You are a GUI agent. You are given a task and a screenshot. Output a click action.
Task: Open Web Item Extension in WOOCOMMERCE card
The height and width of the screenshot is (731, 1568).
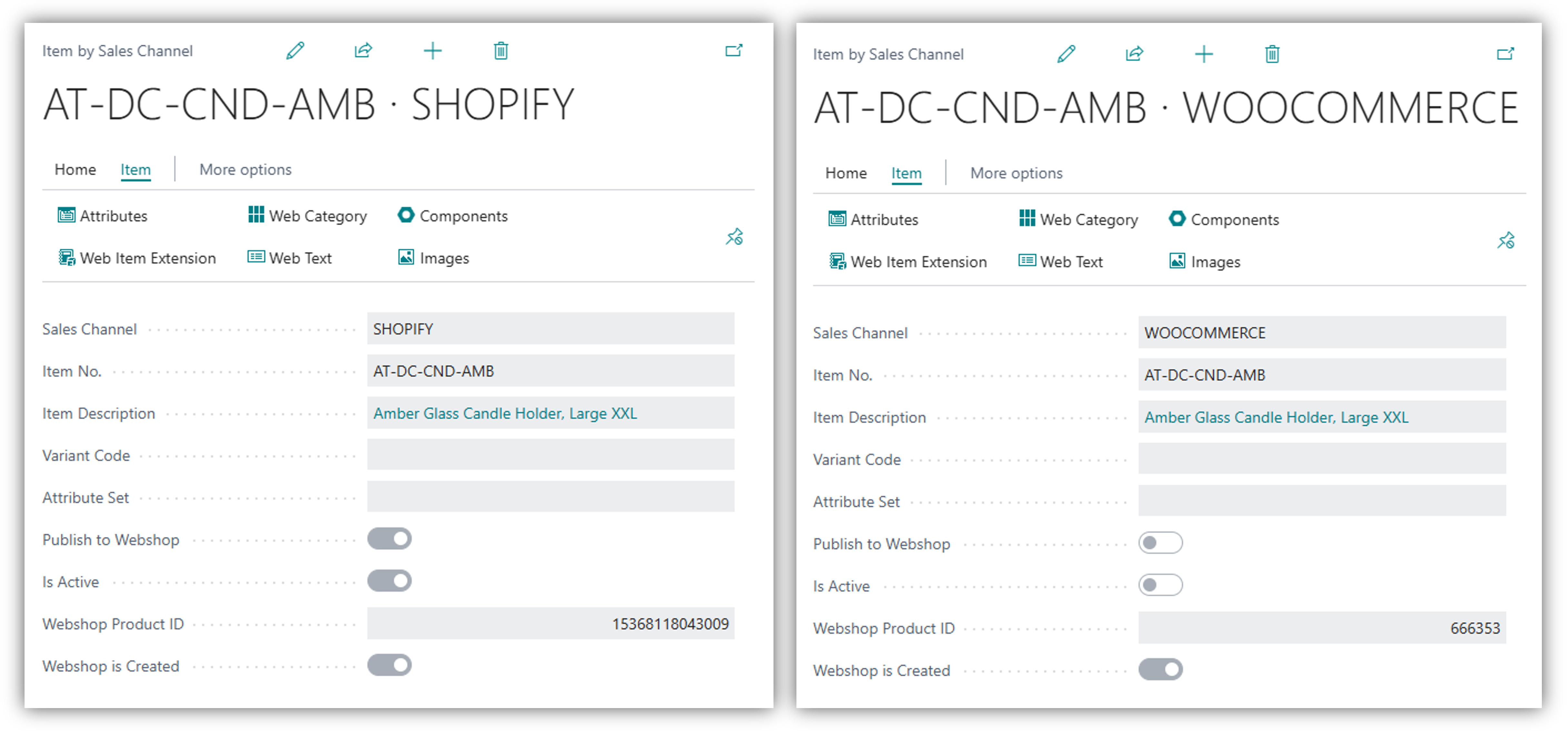908,262
